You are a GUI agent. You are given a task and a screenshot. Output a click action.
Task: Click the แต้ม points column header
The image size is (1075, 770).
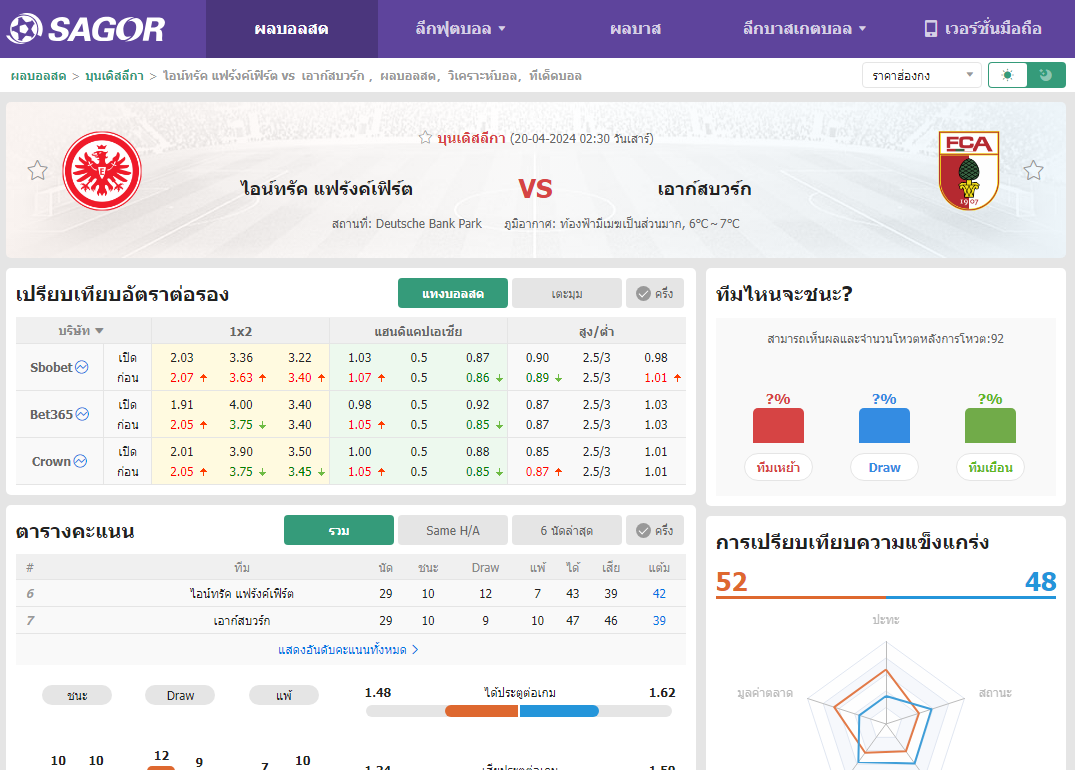[x=659, y=567]
